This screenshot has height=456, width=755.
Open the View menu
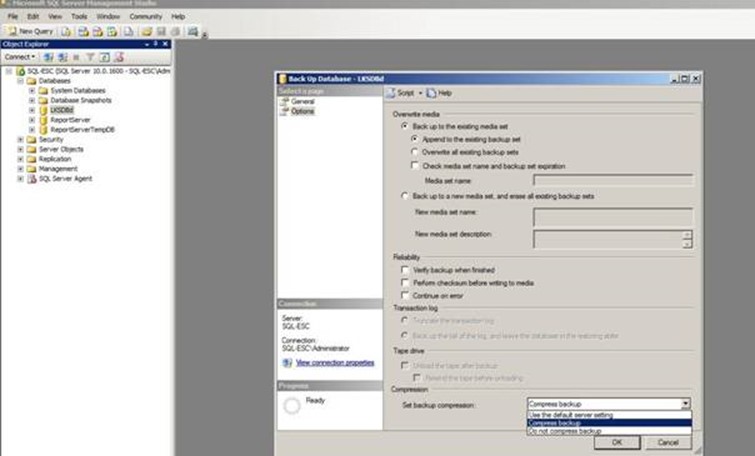coord(55,16)
